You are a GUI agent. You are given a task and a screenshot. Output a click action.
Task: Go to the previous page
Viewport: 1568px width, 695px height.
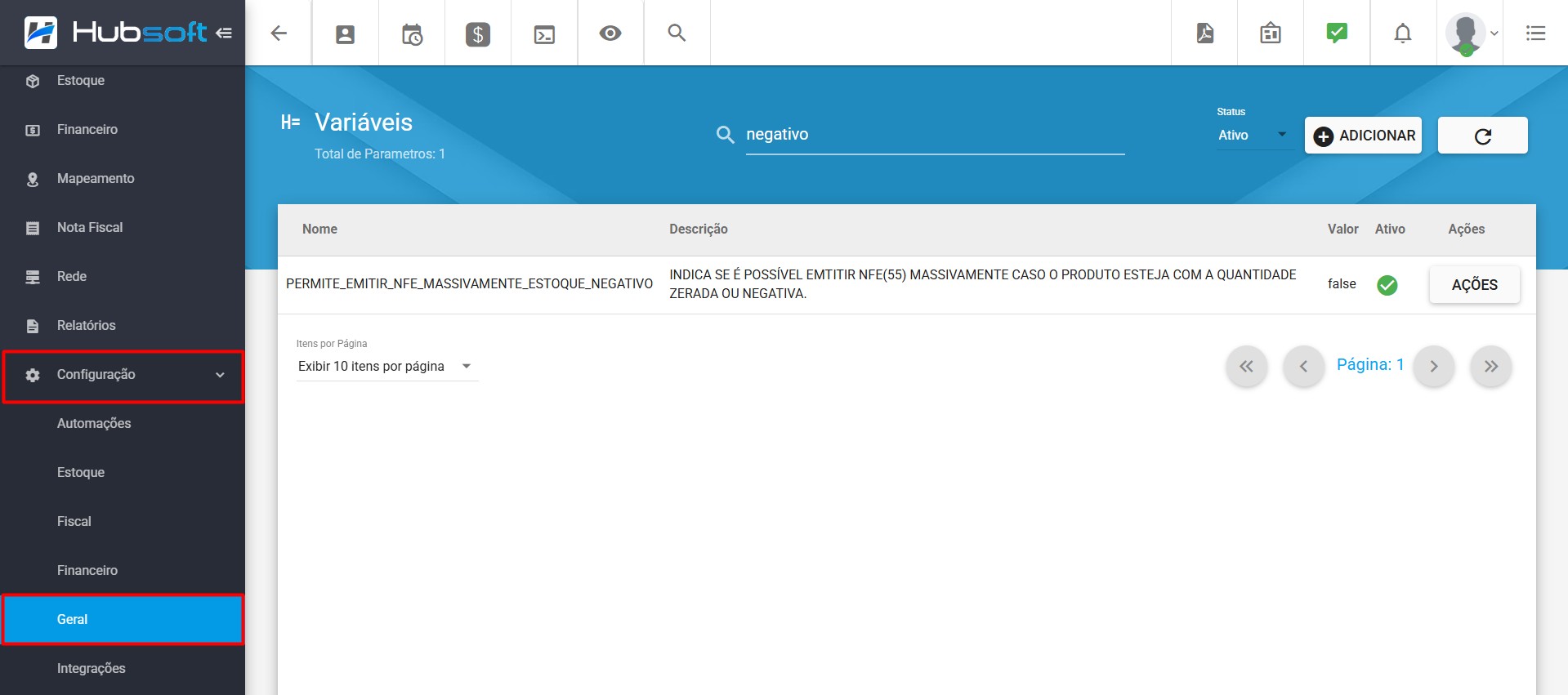(x=1303, y=367)
